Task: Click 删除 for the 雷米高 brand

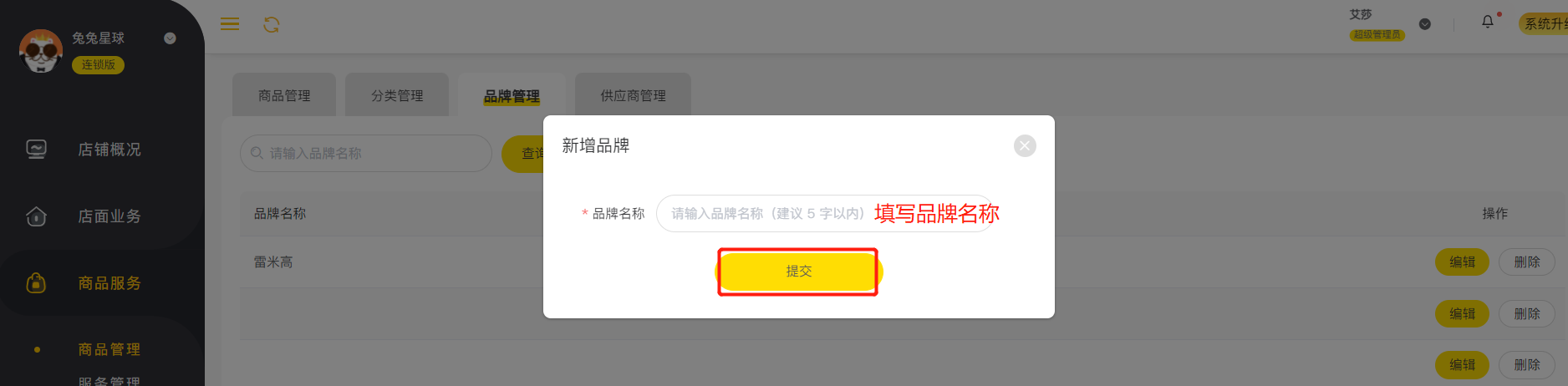Action: [x=1527, y=262]
